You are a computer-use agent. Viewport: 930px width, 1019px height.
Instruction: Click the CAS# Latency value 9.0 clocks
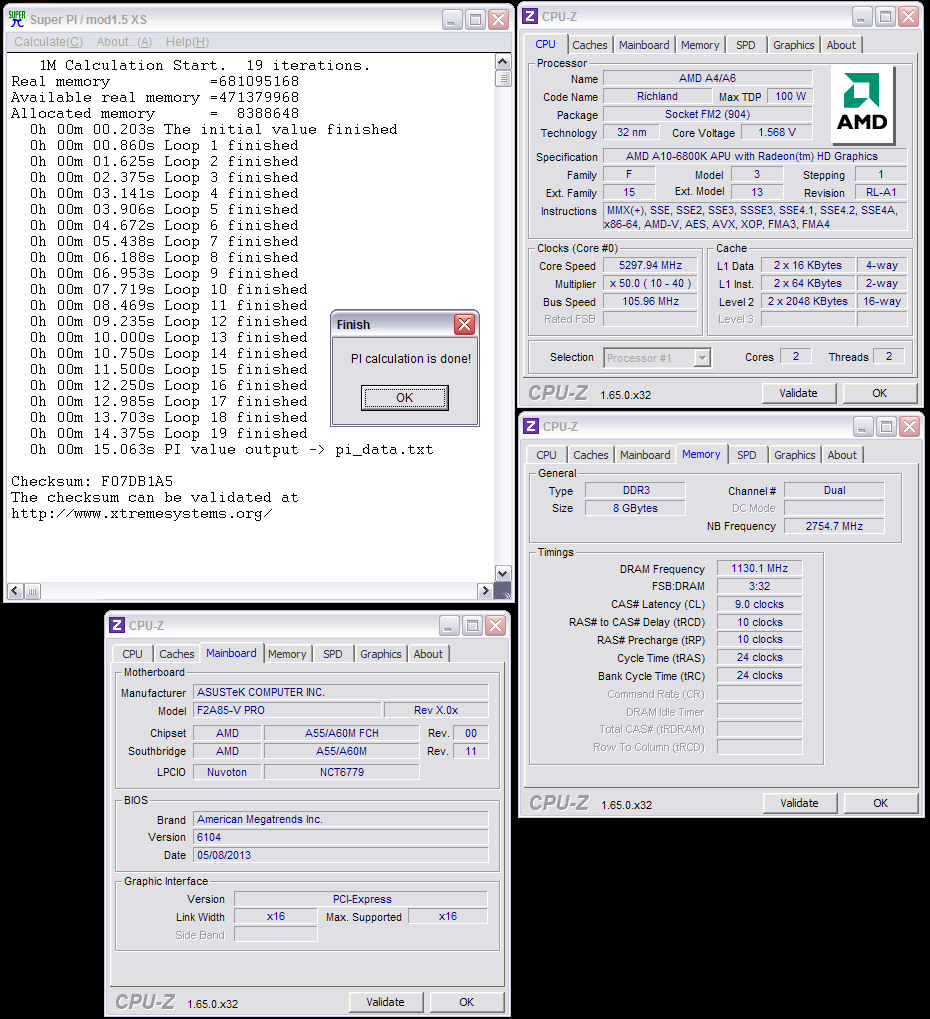760,604
